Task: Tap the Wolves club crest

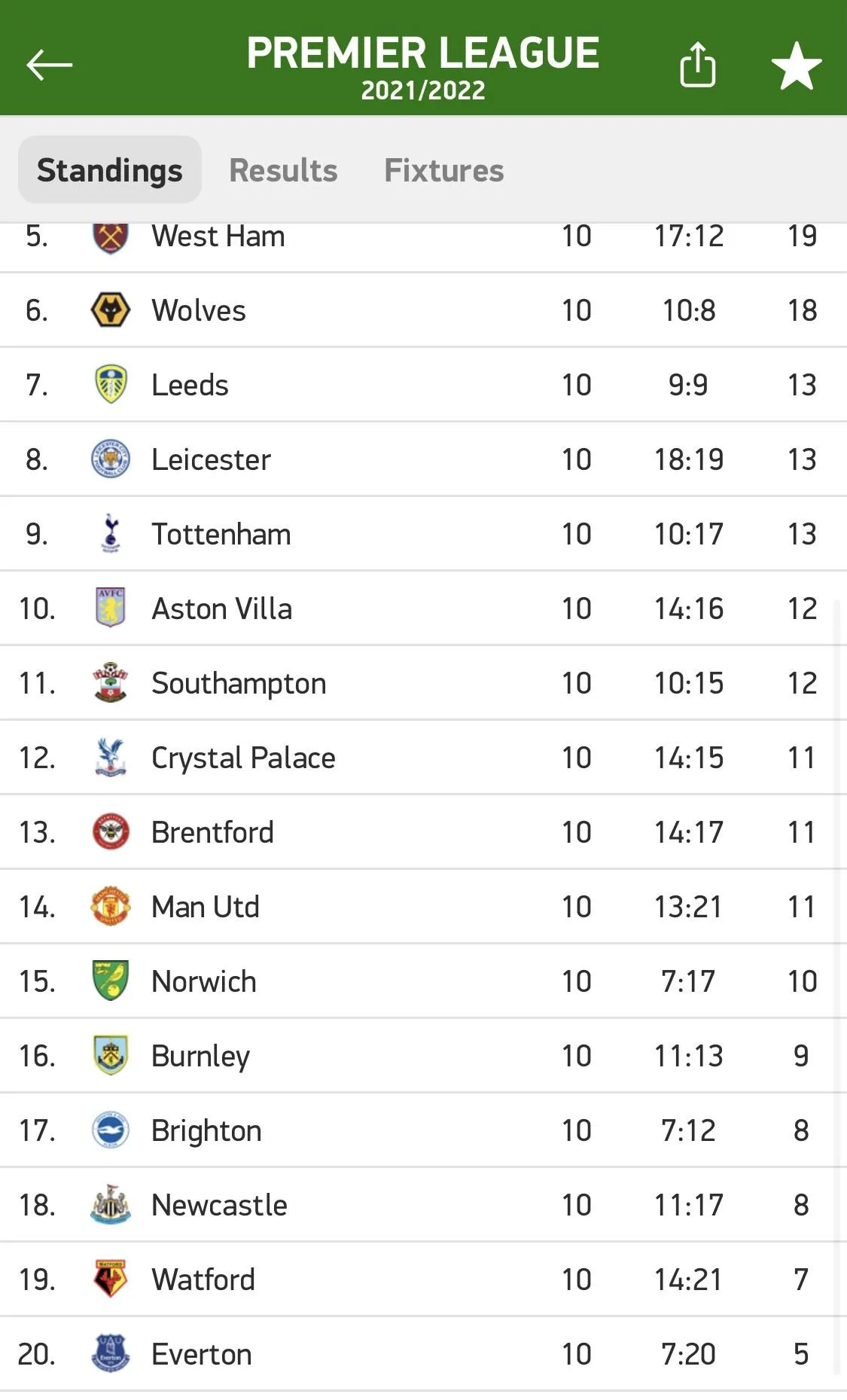Action: [x=111, y=310]
